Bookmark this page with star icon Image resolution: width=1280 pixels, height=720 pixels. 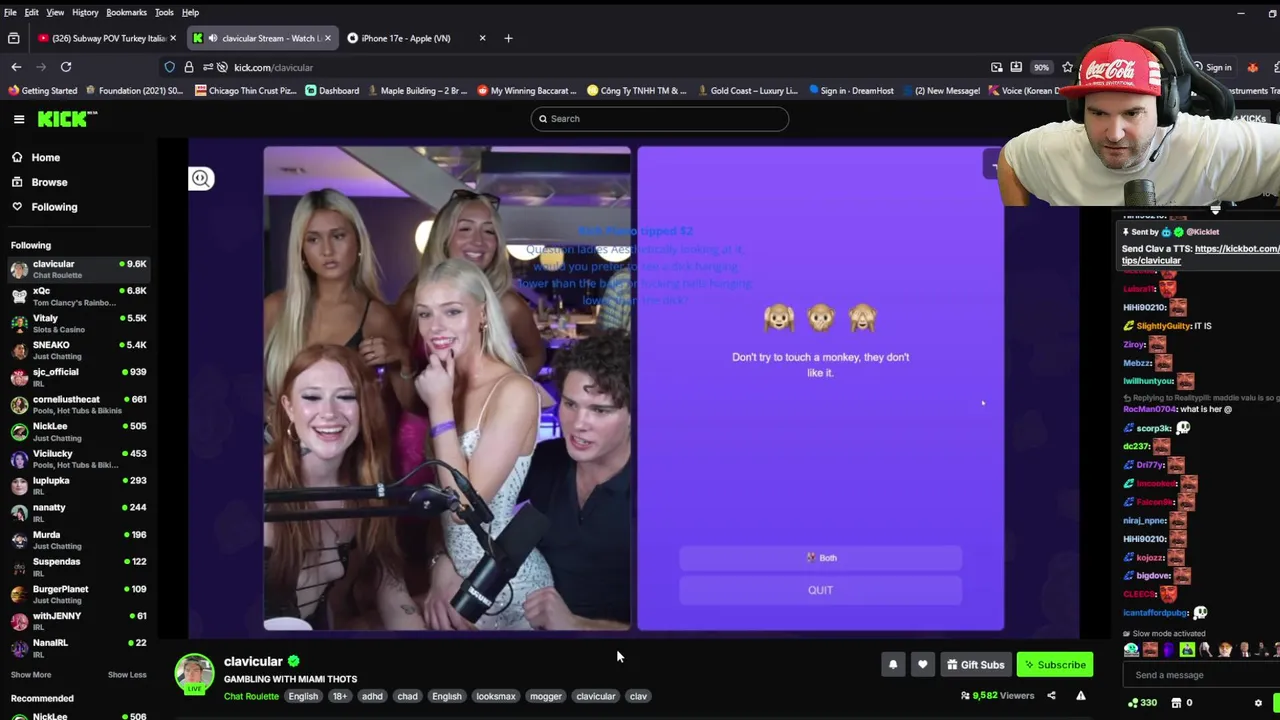[x=1067, y=67]
